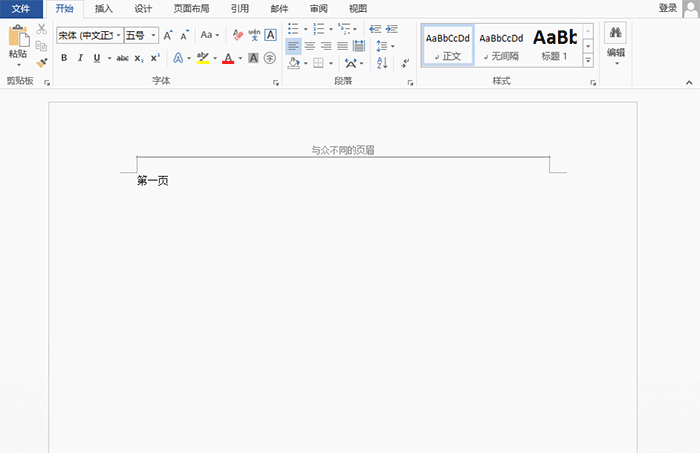
Task: Apply strikethrough abc formatting
Action: coord(122,58)
